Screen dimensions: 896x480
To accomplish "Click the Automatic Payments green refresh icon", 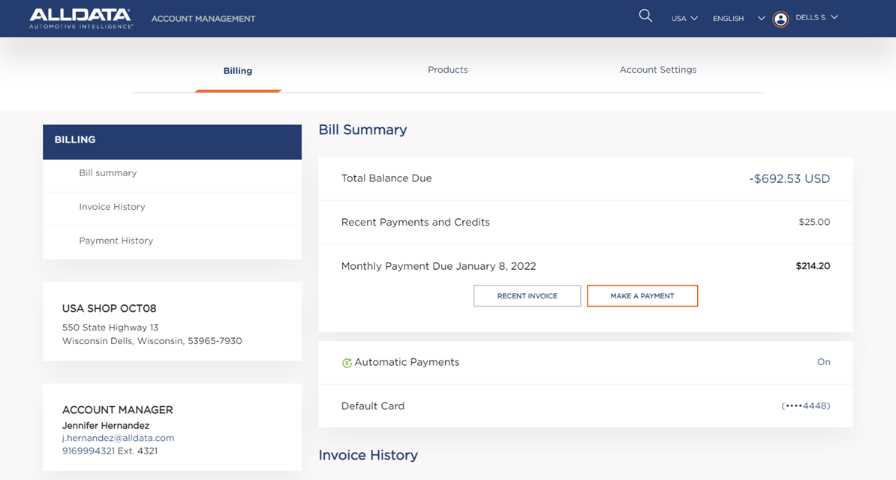I will pyautogui.click(x=346, y=363).
